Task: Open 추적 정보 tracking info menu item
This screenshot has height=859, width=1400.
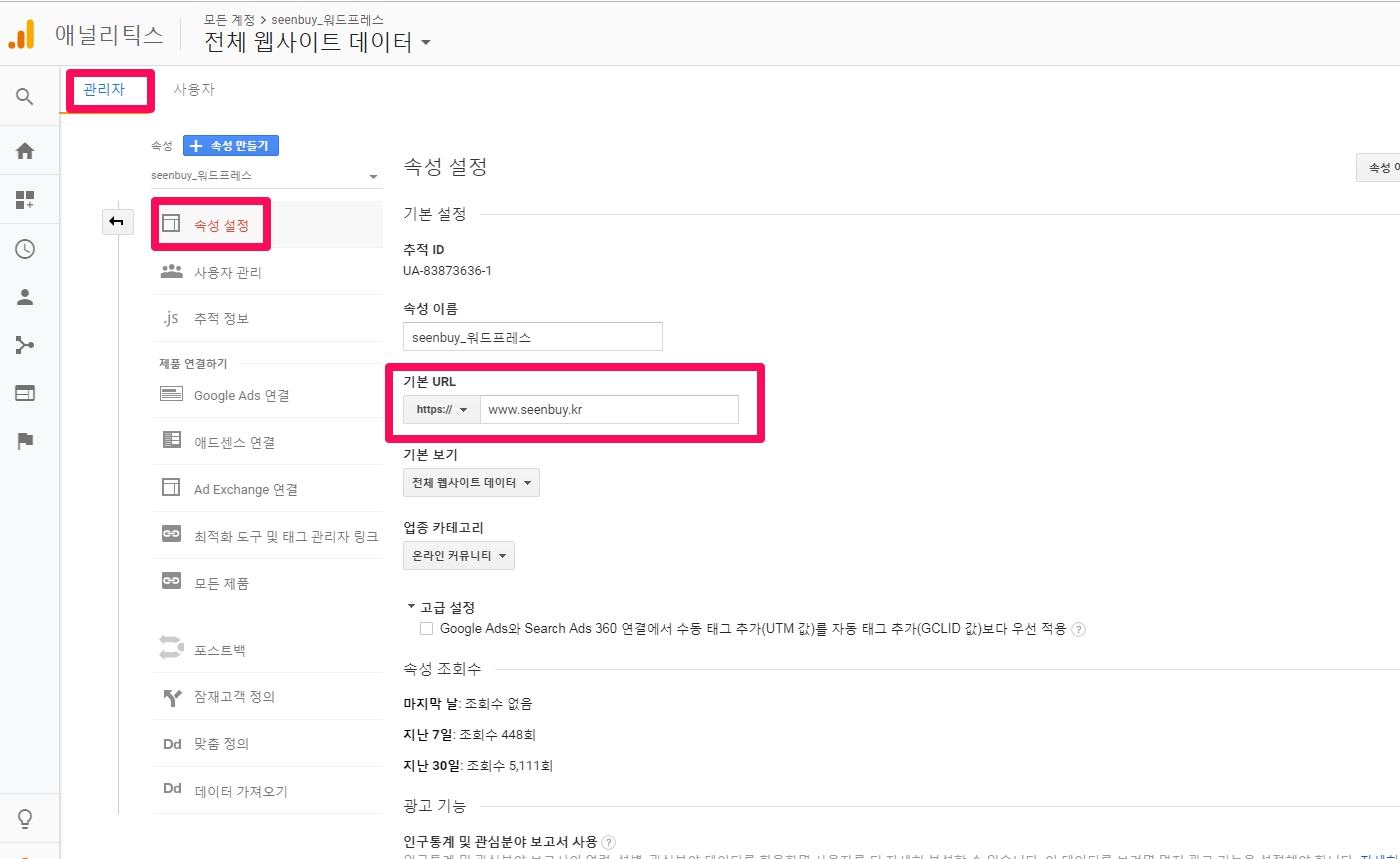Action: point(221,319)
